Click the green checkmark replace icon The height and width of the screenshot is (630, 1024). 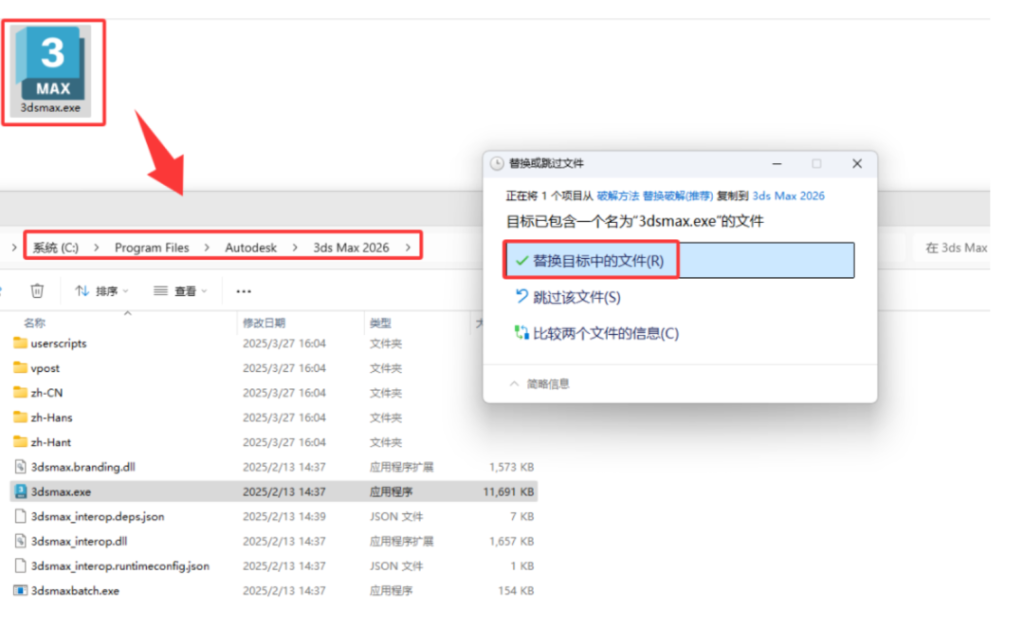click(x=521, y=260)
